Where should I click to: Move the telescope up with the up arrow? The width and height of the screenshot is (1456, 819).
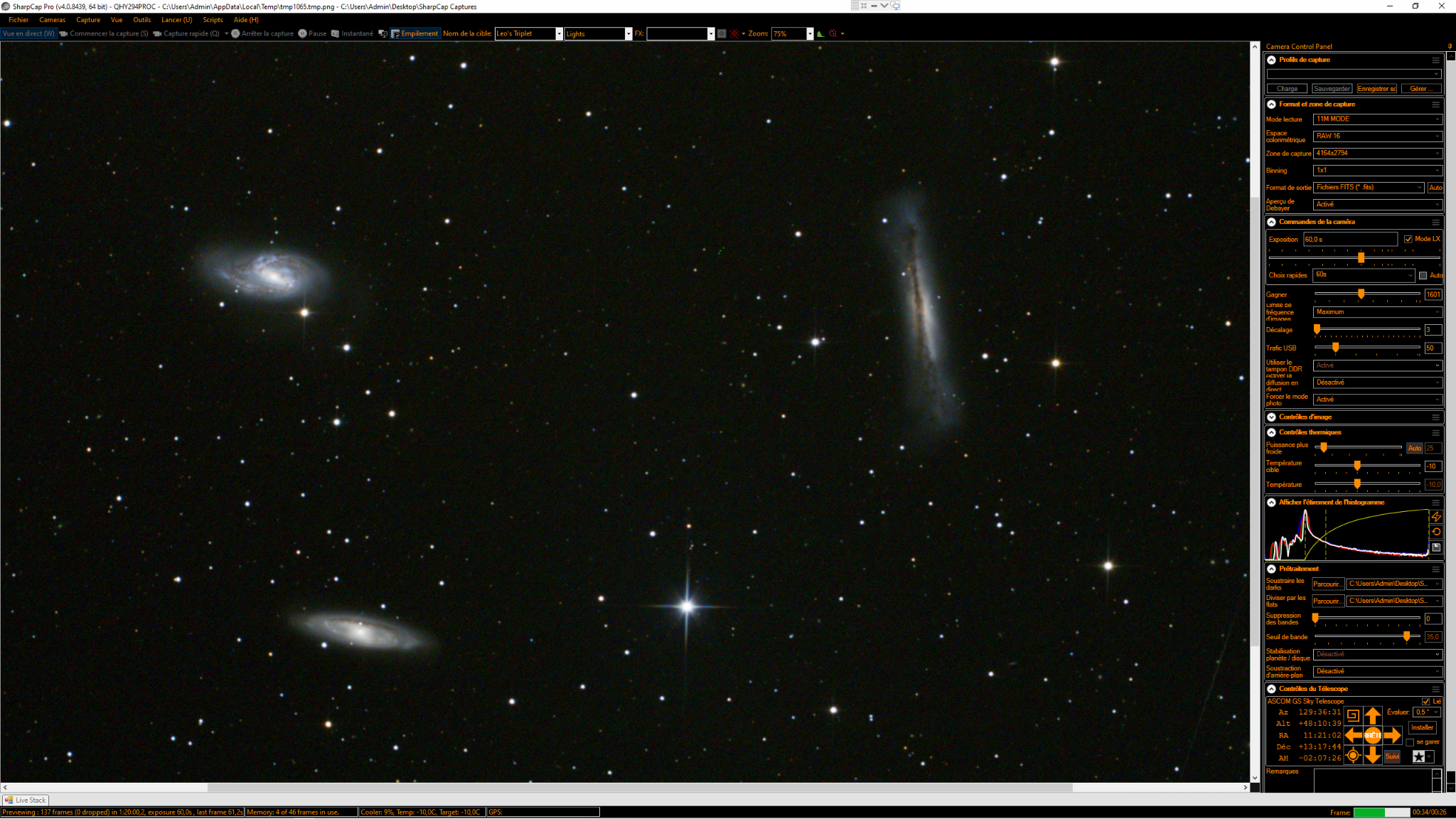(x=1373, y=714)
